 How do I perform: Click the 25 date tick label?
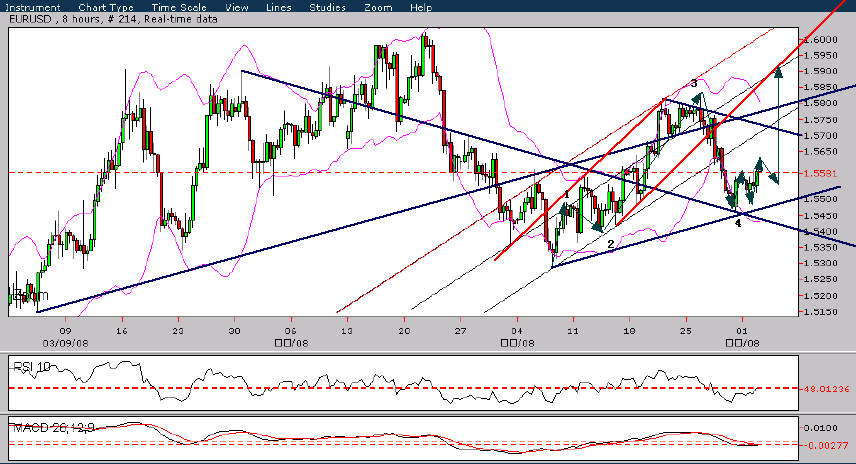(x=686, y=331)
